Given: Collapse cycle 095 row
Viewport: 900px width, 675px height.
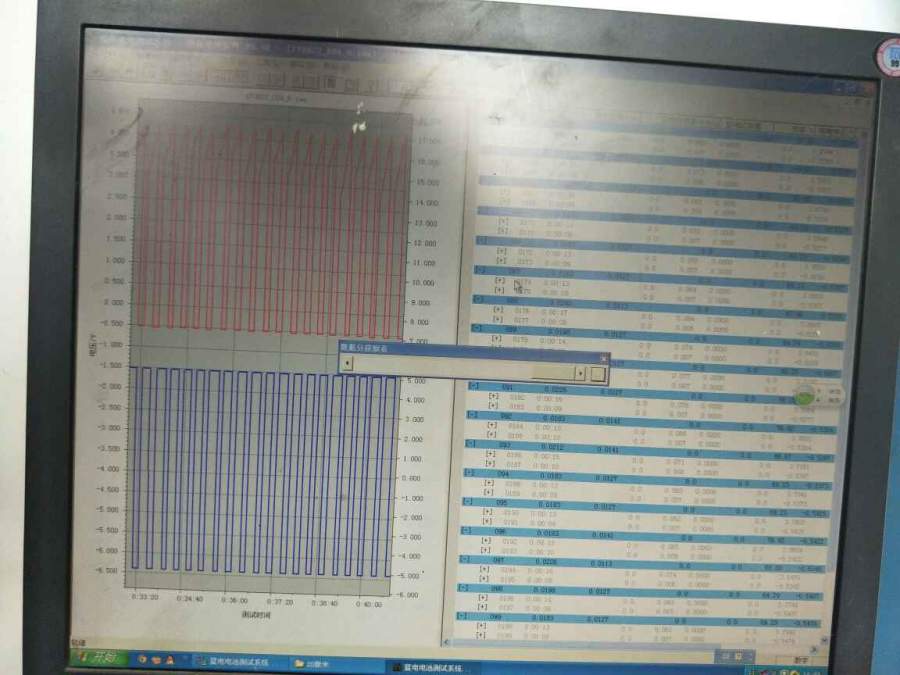Looking at the screenshot, I should (x=467, y=501).
